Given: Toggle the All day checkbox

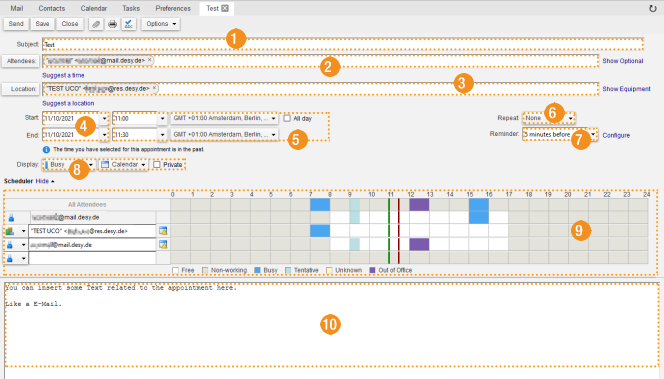Looking at the screenshot, I should click(x=287, y=118).
